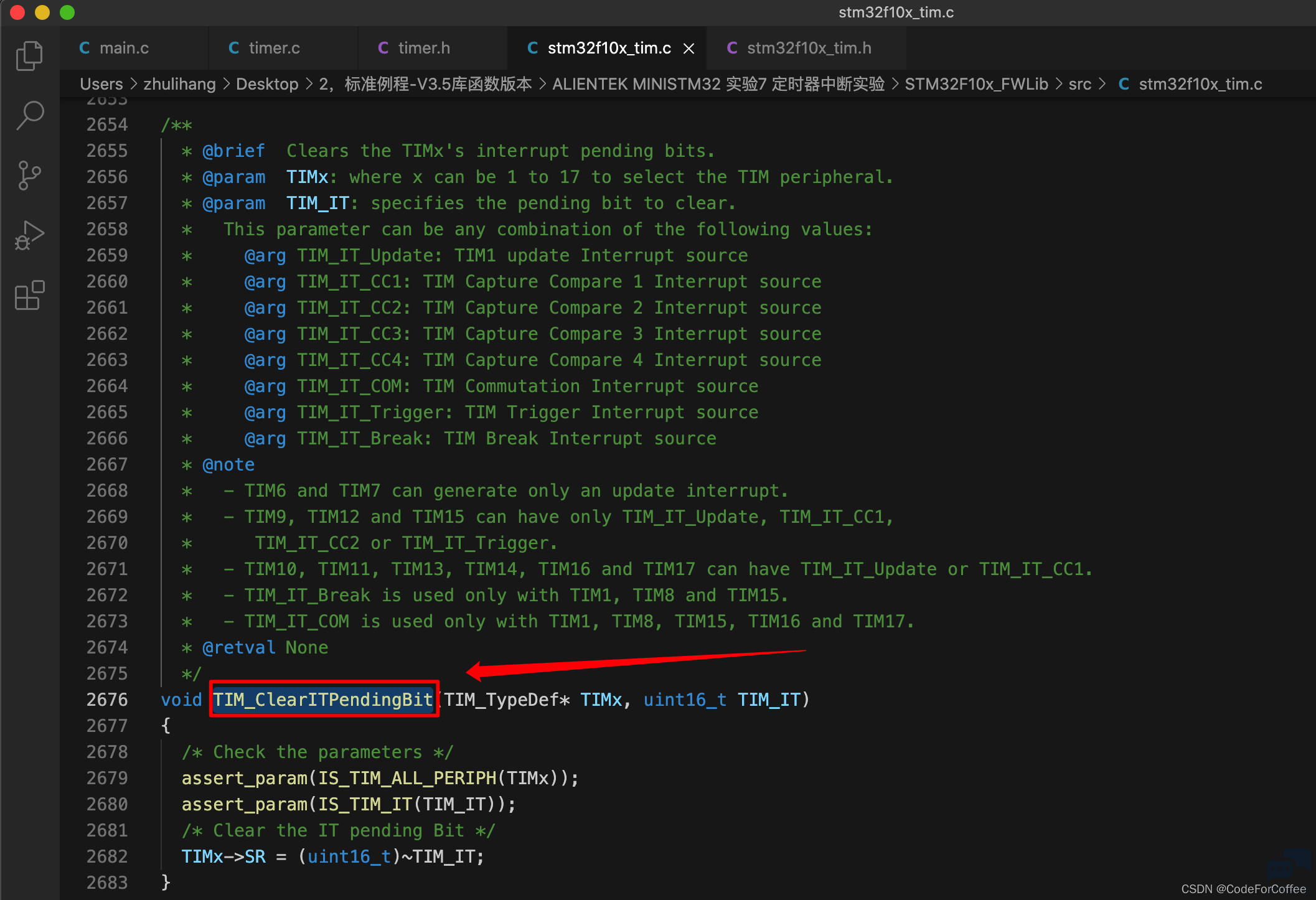Switch to the timer.c tab

(x=284, y=48)
